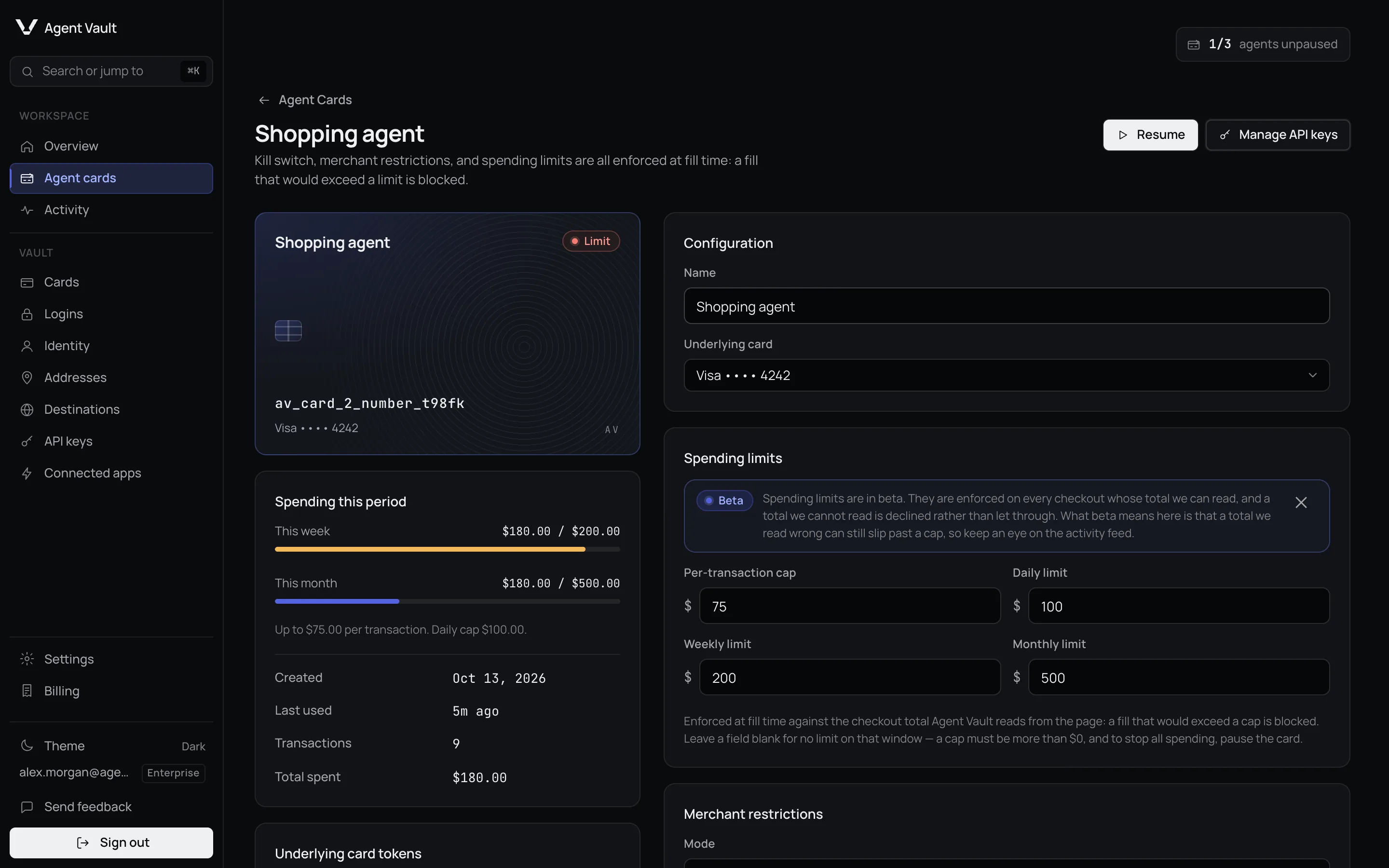Click the Addresses pin icon

click(x=27, y=378)
